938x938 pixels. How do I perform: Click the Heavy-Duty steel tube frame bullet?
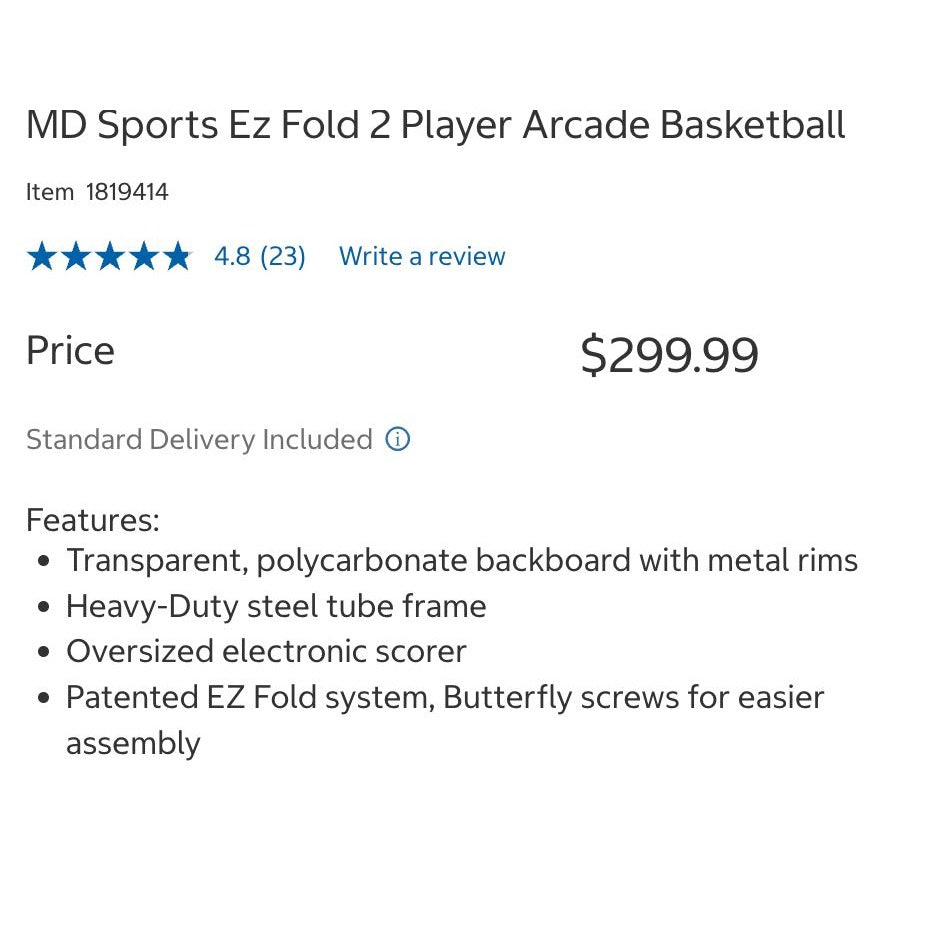(276, 606)
